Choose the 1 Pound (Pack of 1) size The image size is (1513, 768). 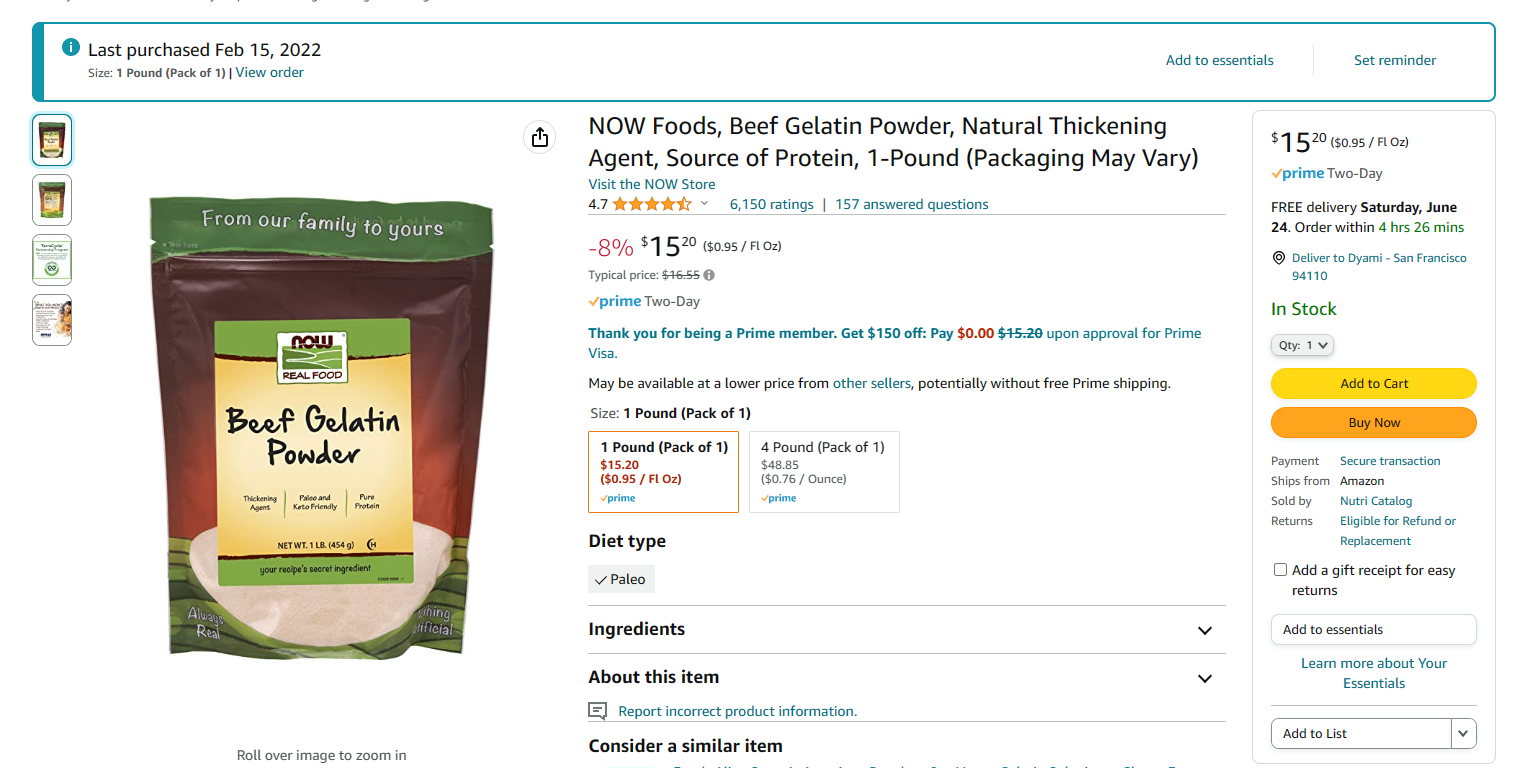[x=664, y=472]
